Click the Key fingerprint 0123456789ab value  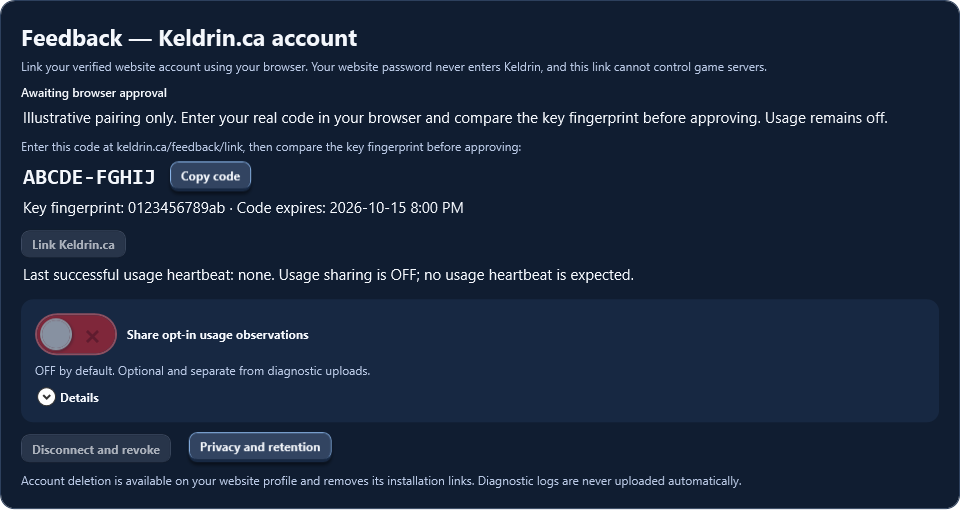click(x=176, y=208)
